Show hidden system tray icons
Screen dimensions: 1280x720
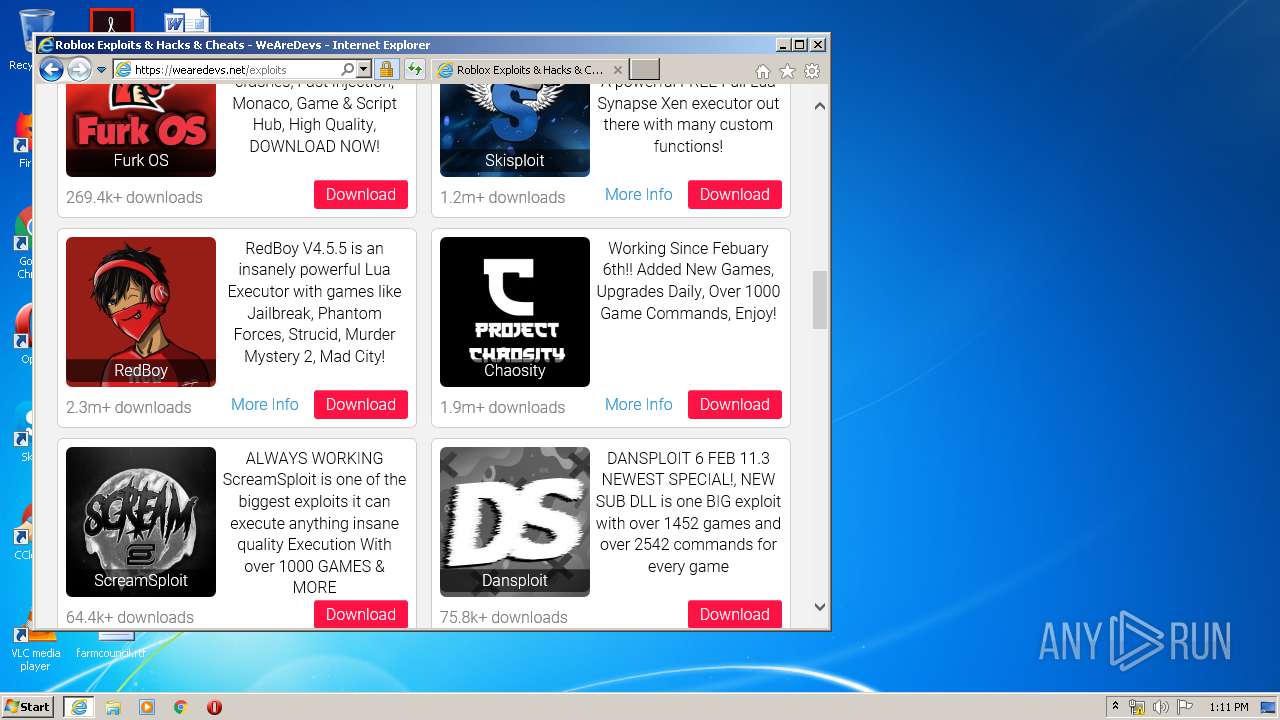coord(1115,707)
